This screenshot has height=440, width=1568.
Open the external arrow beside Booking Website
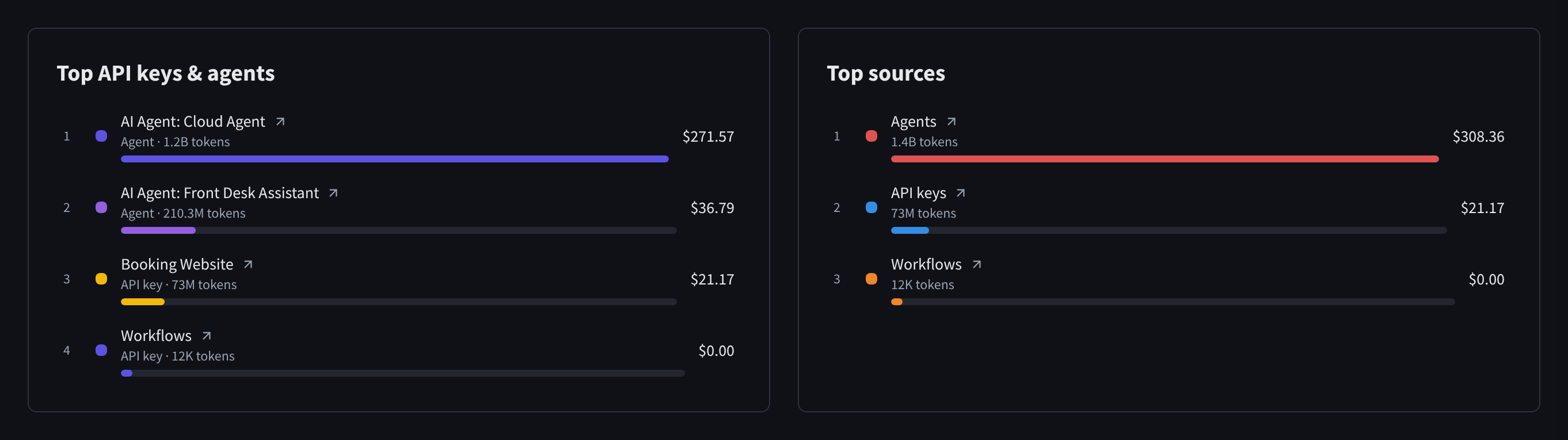(248, 264)
